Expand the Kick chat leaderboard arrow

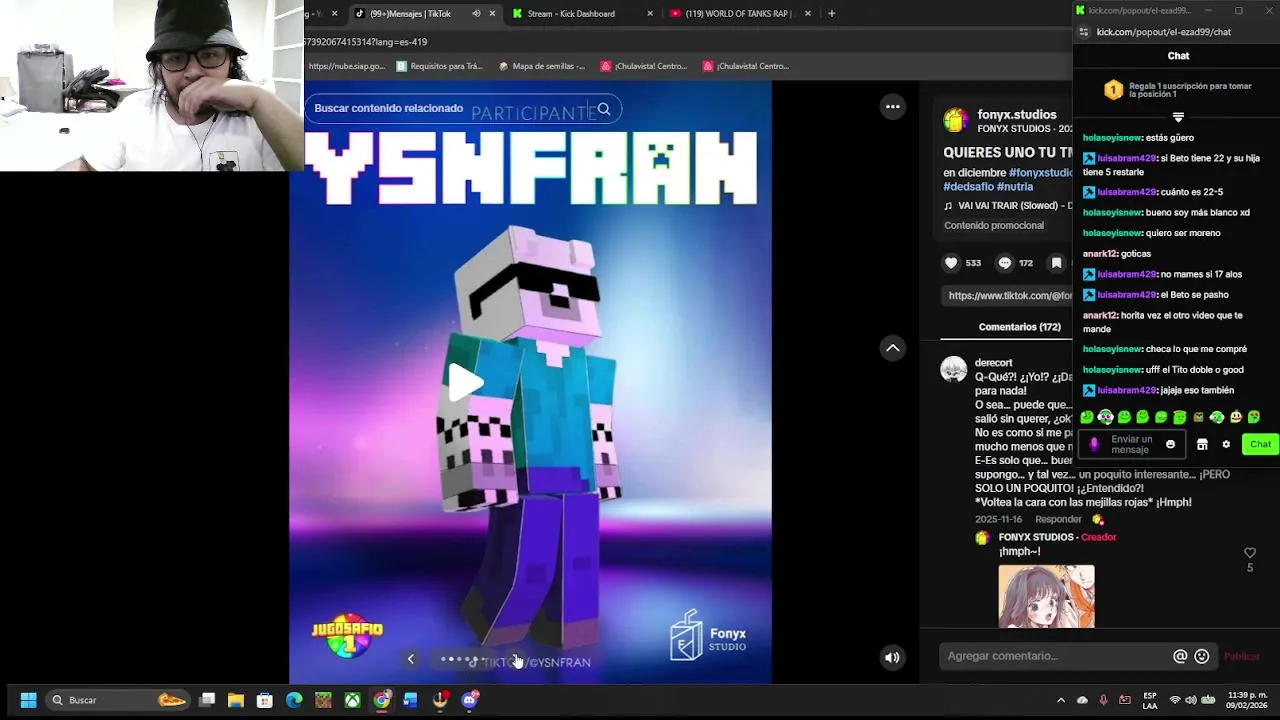coord(1178,117)
